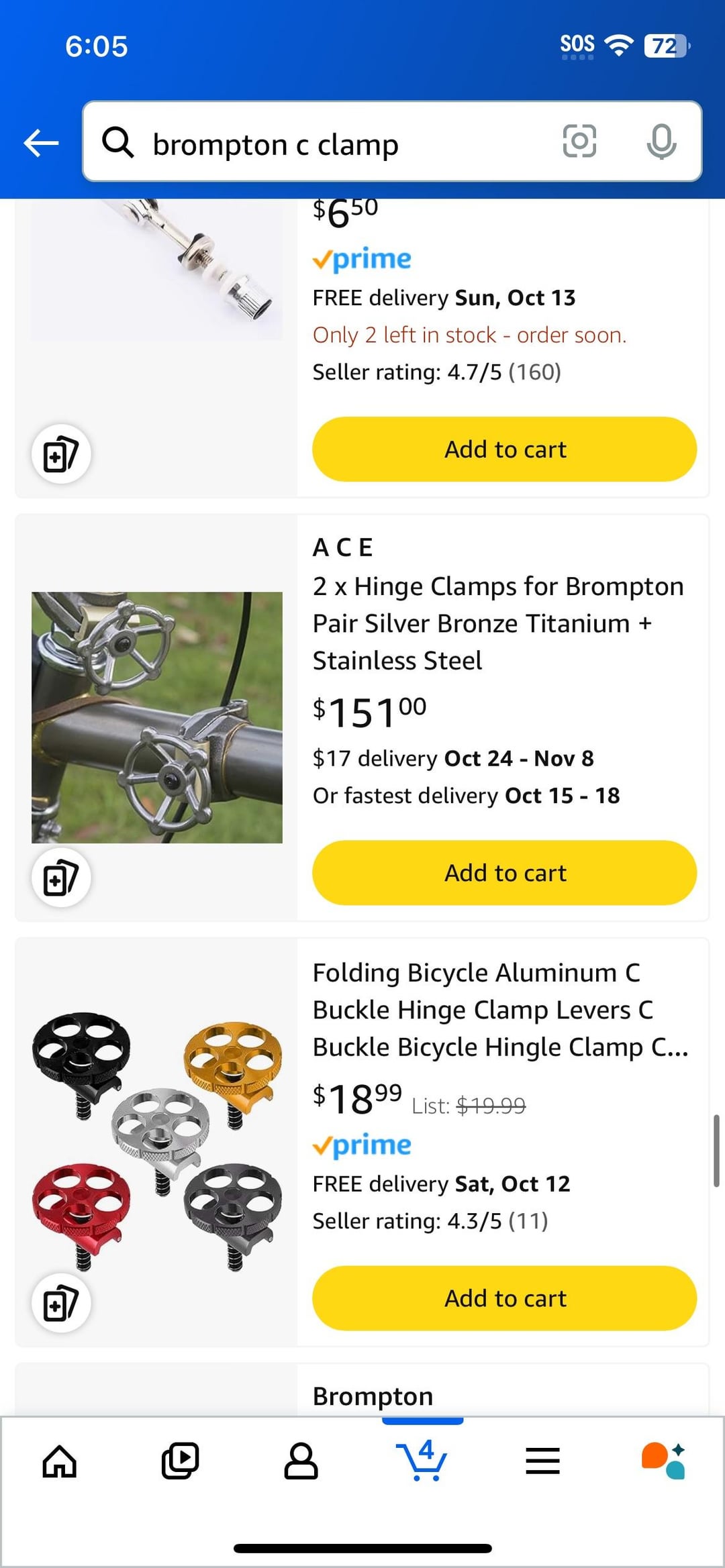The height and width of the screenshot is (1568, 725).
Task: Open the ACE hinge clamps product photo
Action: (x=157, y=717)
